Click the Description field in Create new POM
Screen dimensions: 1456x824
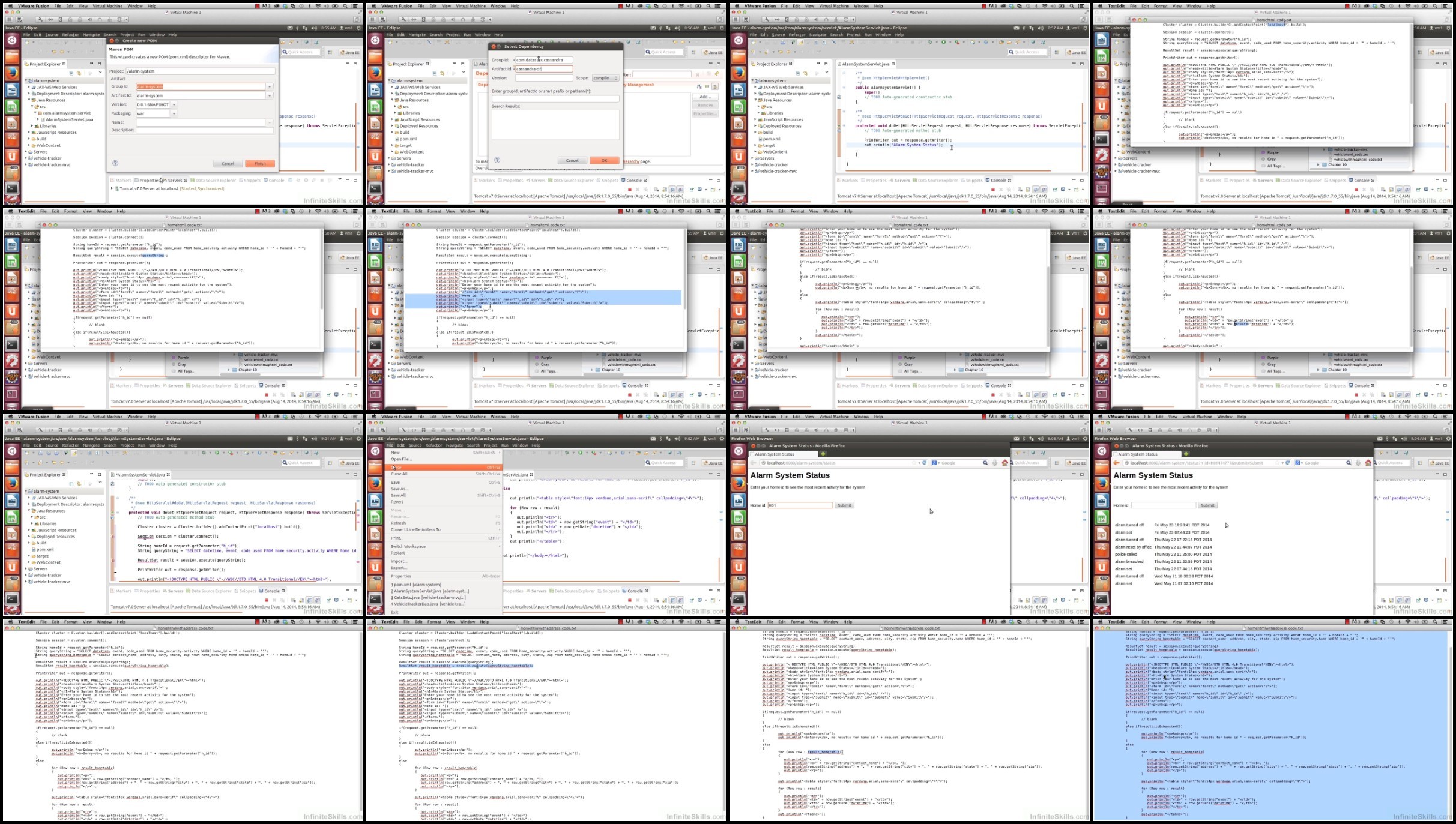pyautogui.click(x=205, y=130)
